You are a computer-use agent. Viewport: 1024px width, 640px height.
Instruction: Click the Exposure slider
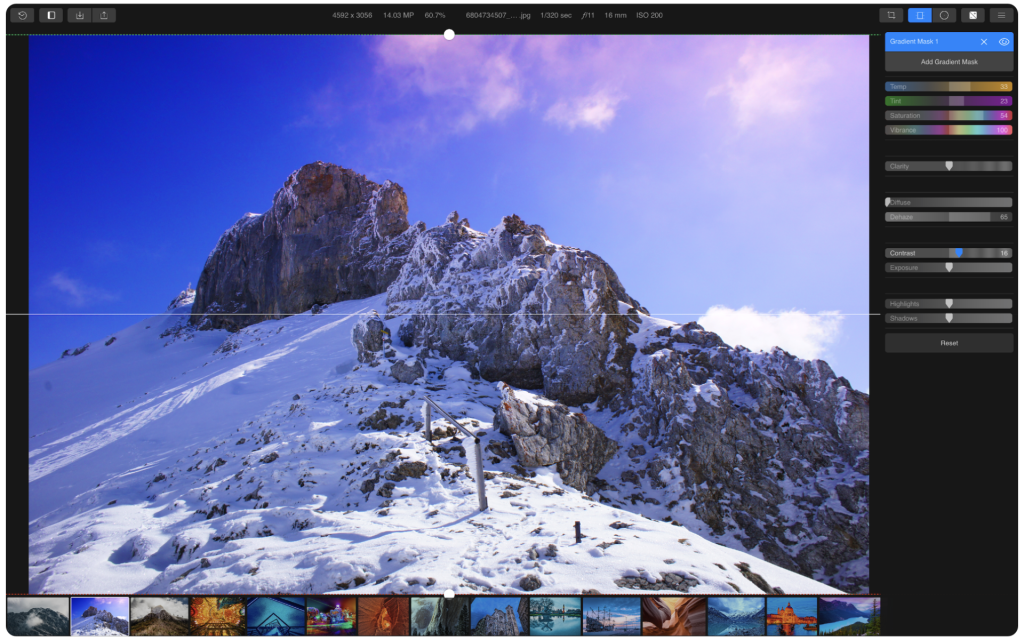949,268
